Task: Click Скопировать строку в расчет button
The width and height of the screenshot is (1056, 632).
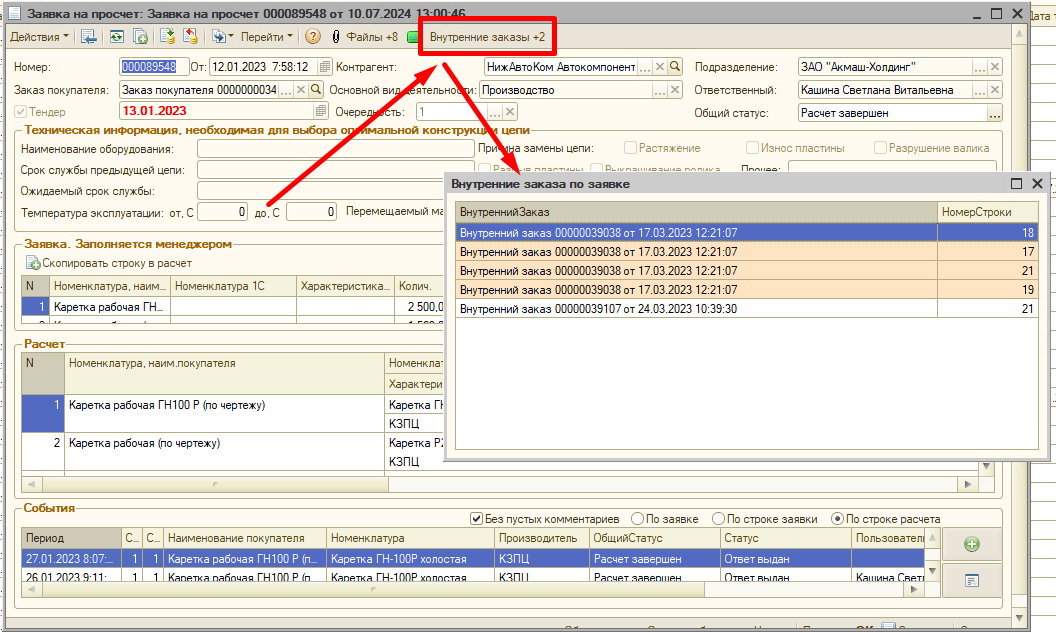Action: click(x=109, y=263)
